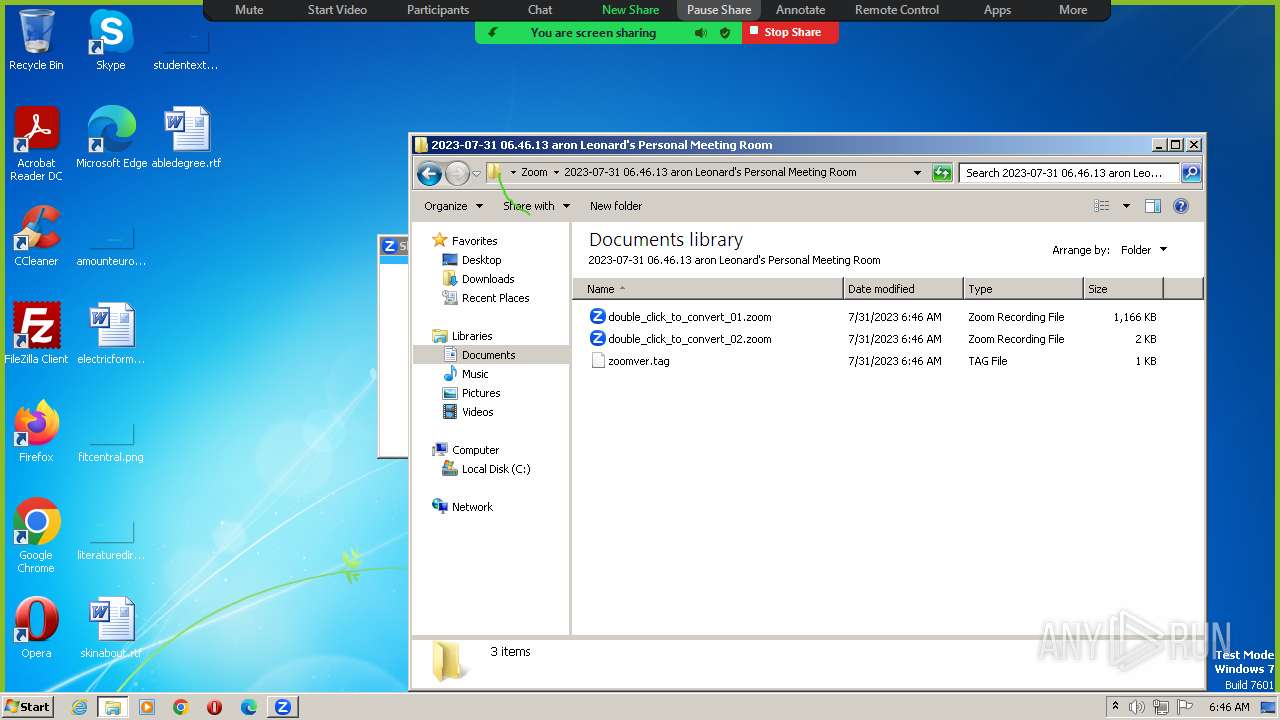The width and height of the screenshot is (1280, 720).
Task: Open Arrange by Folder dropdown
Action: (x=1143, y=250)
